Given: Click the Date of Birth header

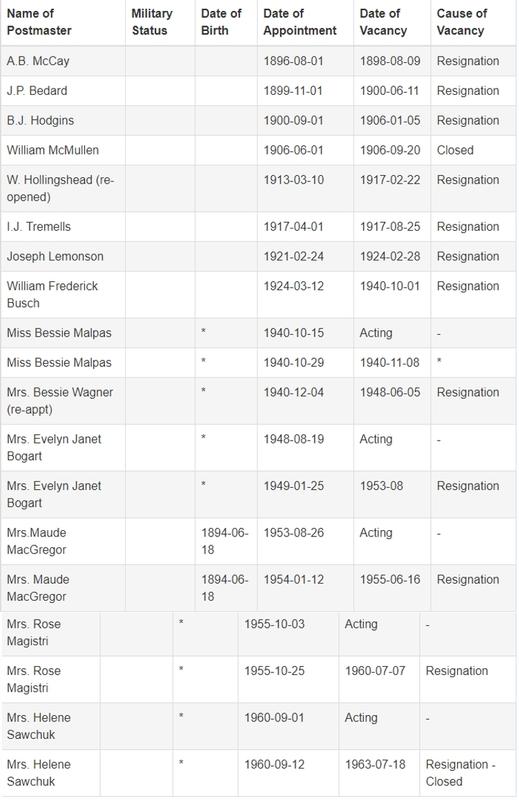Looking at the screenshot, I should [x=221, y=22].
